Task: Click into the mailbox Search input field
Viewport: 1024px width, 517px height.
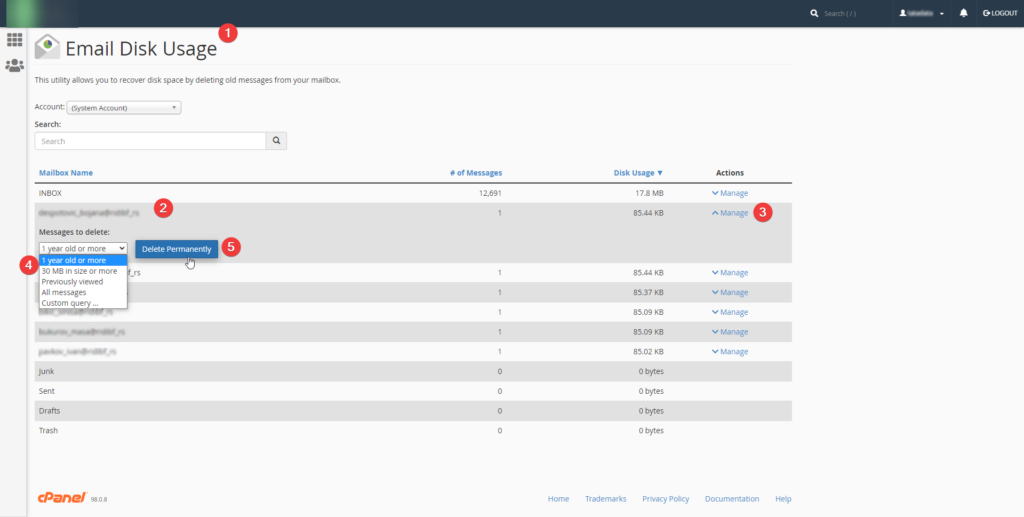Action: click(150, 141)
